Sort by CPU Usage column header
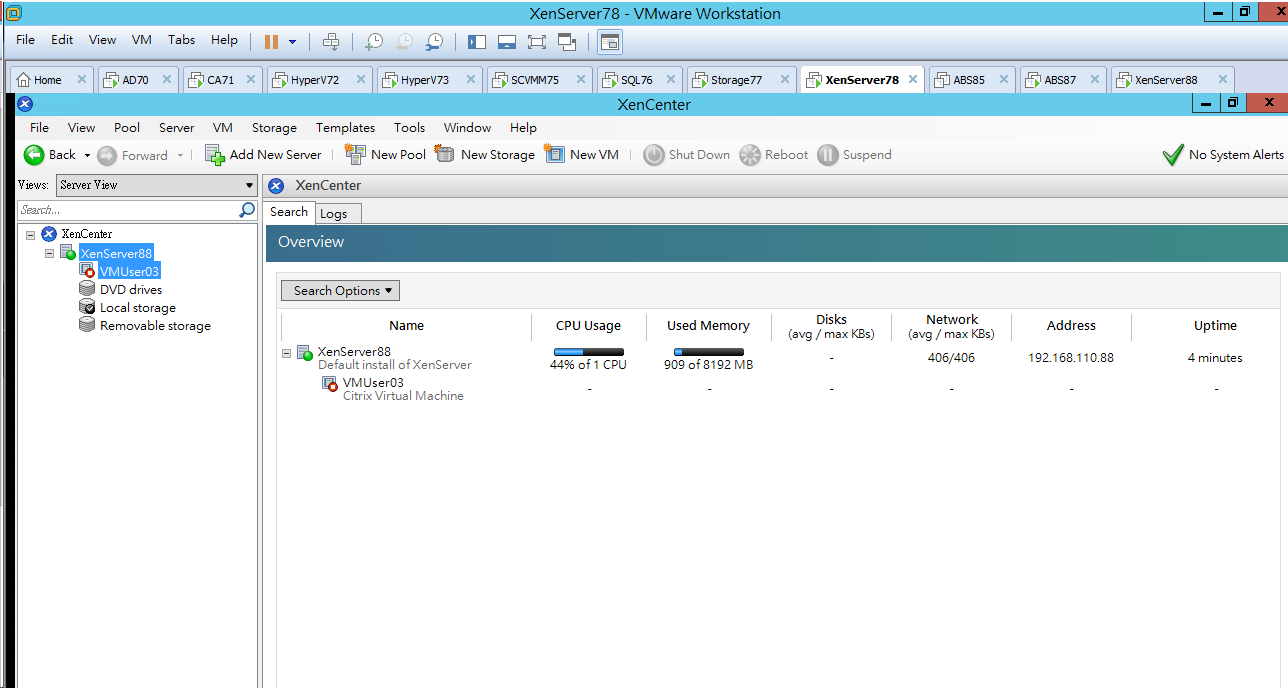This screenshot has height=688, width=1288. tap(589, 326)
